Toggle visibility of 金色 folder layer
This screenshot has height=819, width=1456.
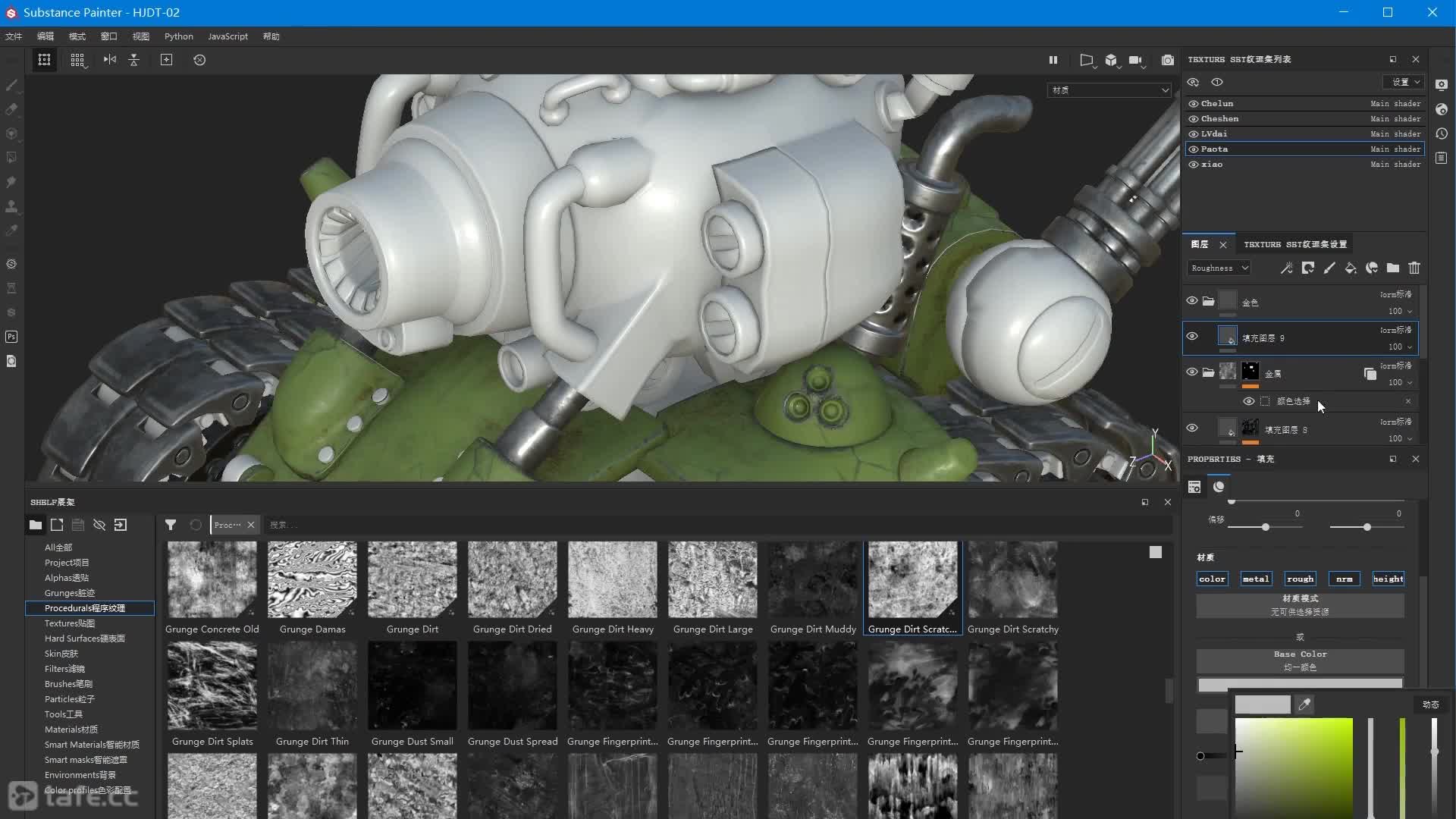pyautogui.click(x=1192, y=301)
